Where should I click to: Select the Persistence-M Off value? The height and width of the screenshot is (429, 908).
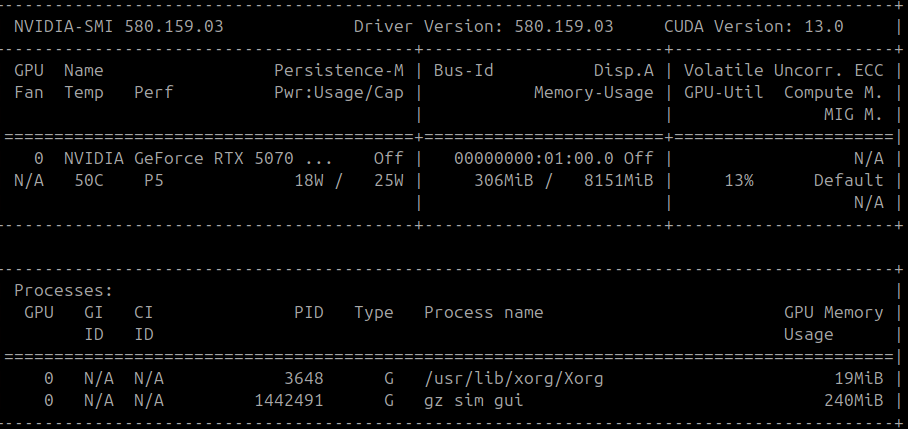pos(389,159)
